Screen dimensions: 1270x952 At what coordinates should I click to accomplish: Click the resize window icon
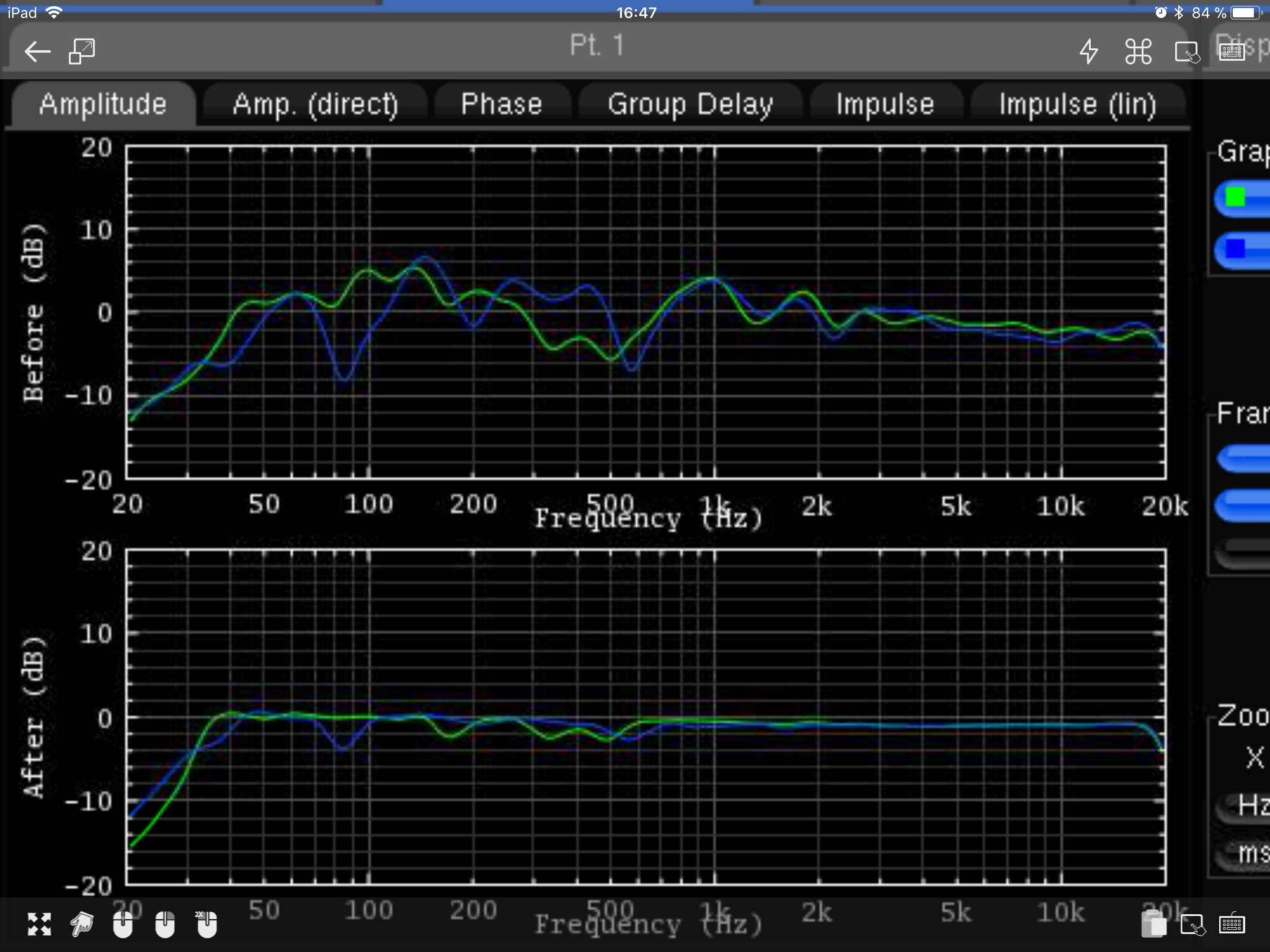(x=82, y=51)
